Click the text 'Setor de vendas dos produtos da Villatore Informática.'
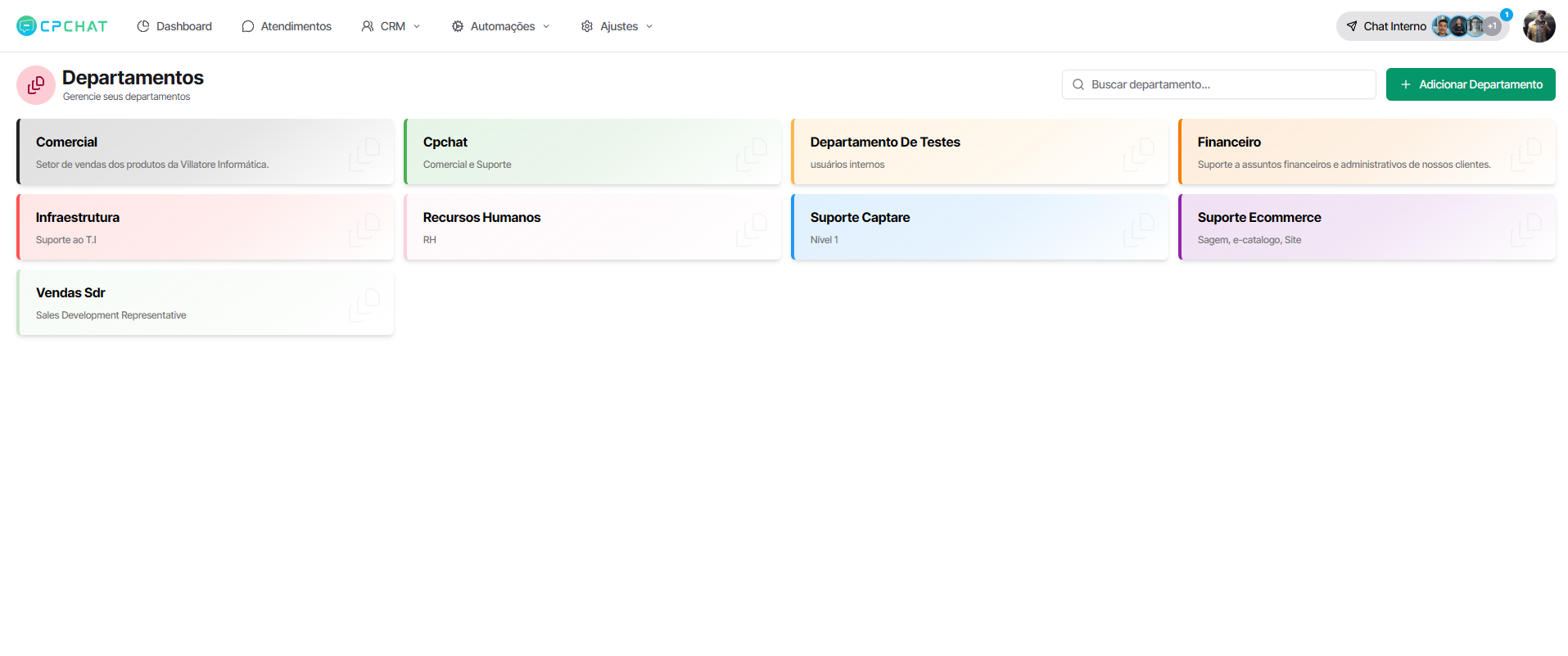 (x=152, y=165)
